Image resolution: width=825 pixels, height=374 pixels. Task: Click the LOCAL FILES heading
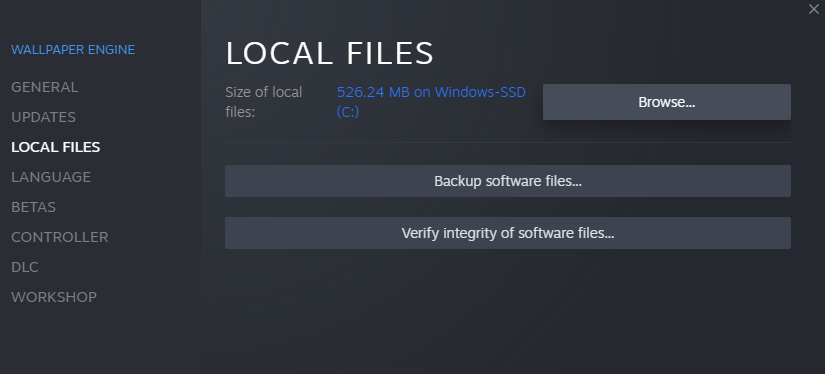coord(329,53)
